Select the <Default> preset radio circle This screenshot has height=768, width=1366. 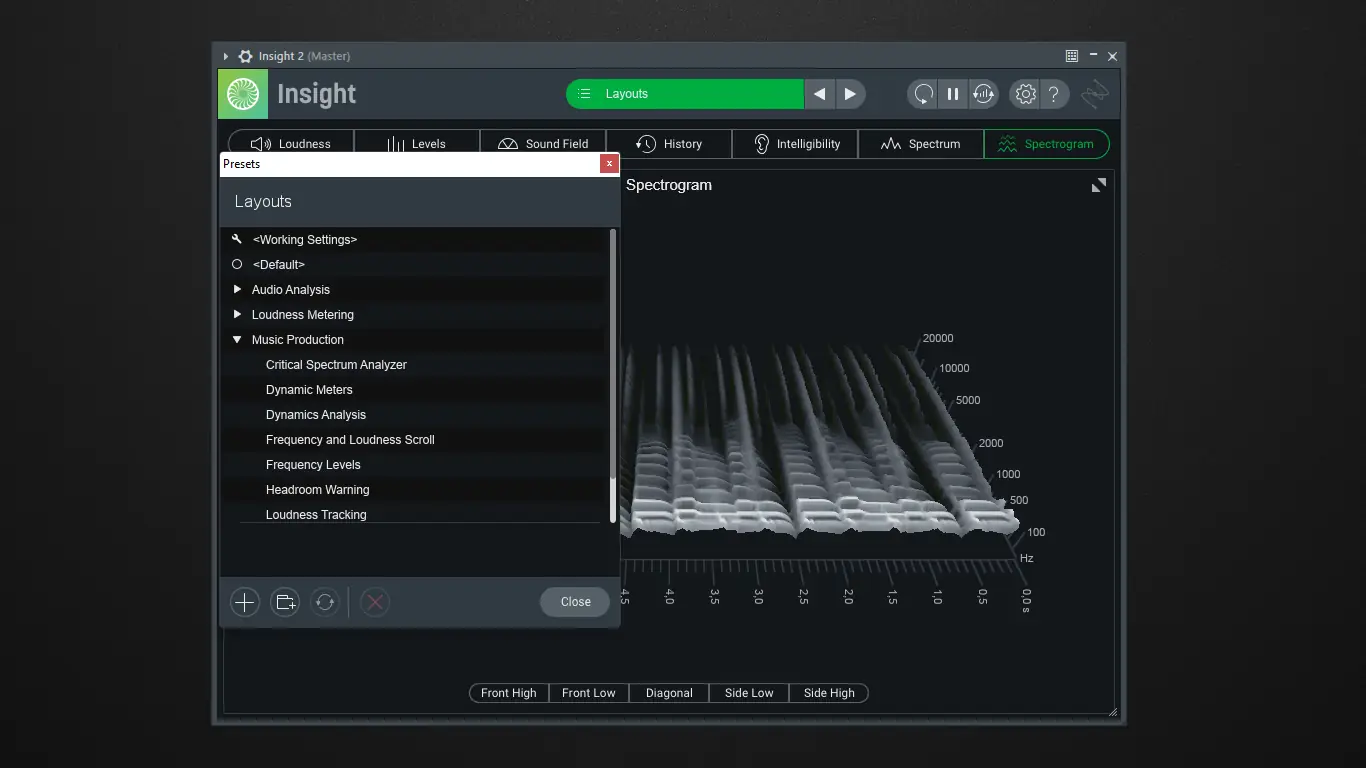[x=237, y=265]
